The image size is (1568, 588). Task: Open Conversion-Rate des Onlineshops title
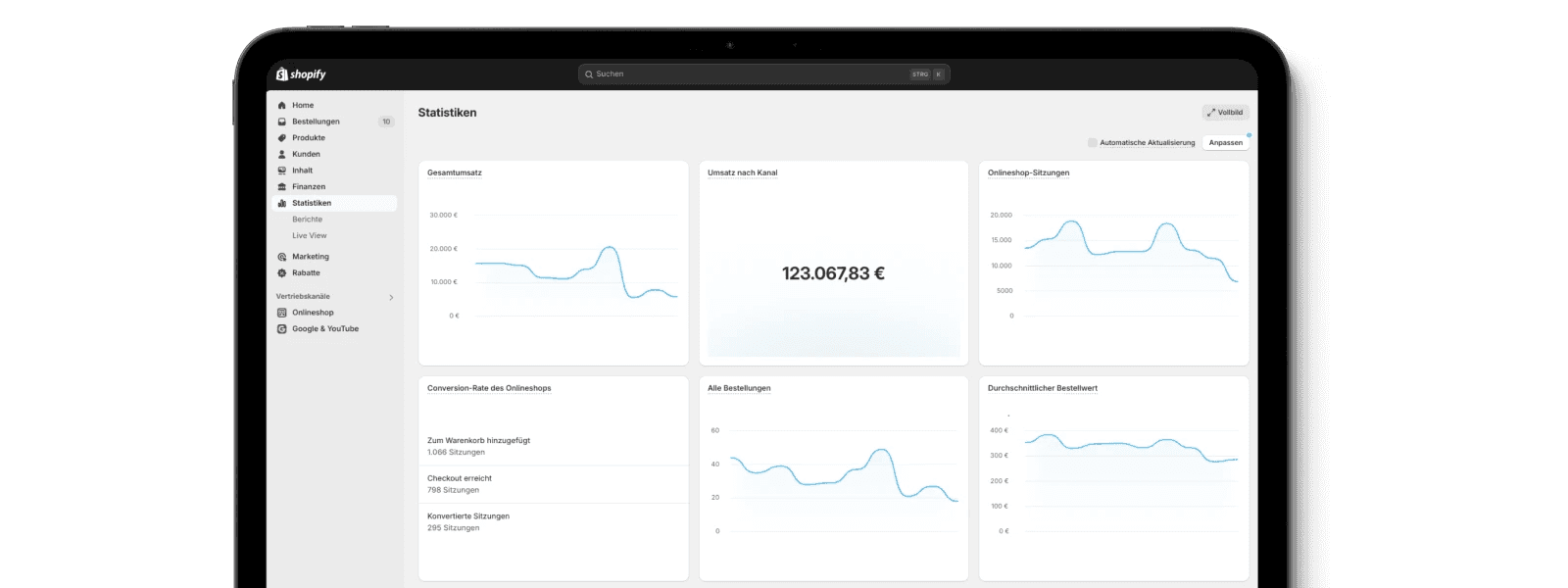click(489, 388)
